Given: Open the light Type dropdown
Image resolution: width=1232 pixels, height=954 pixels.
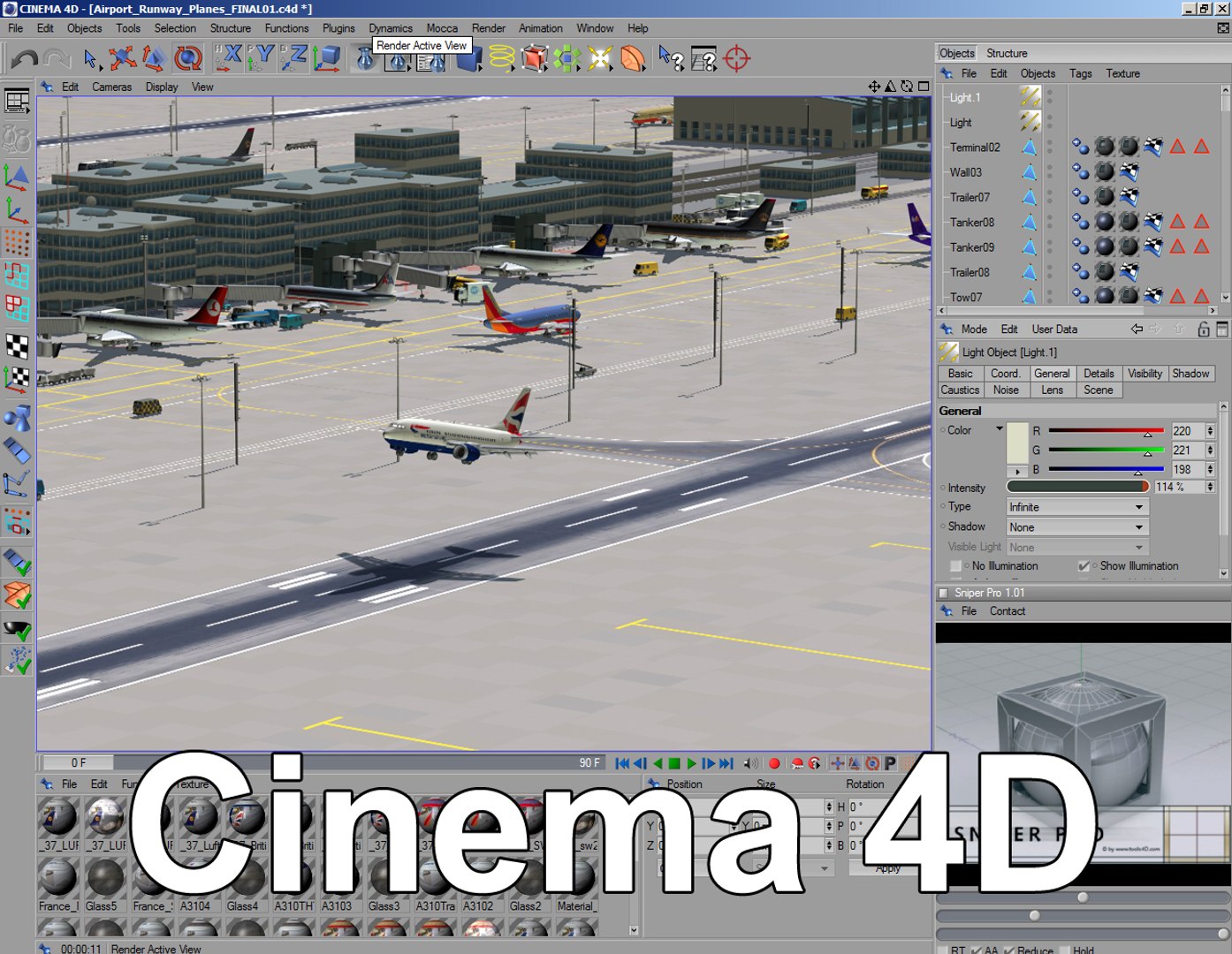Looking at the screenshot, I should tap(1077, 507).
